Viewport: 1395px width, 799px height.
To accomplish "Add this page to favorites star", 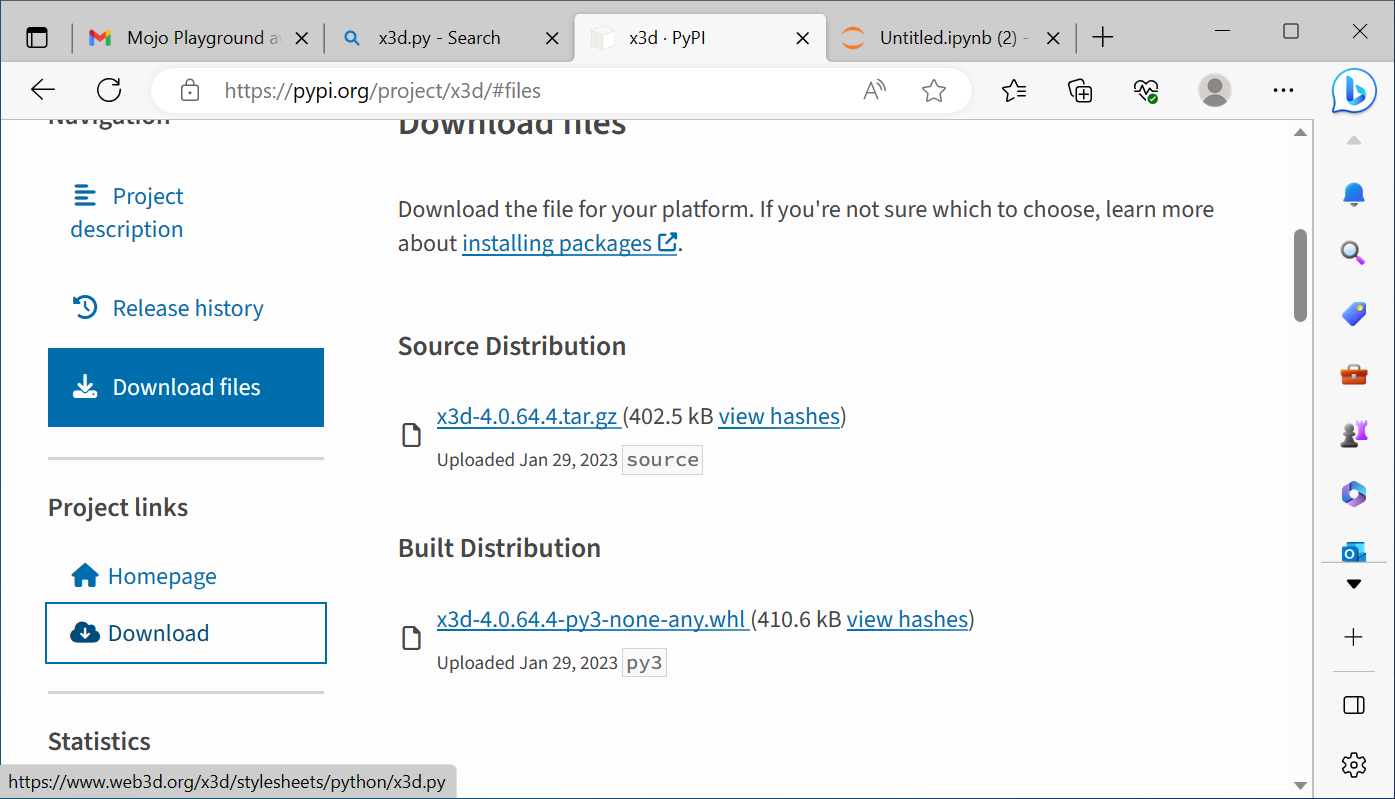I will tap(934, 91).
